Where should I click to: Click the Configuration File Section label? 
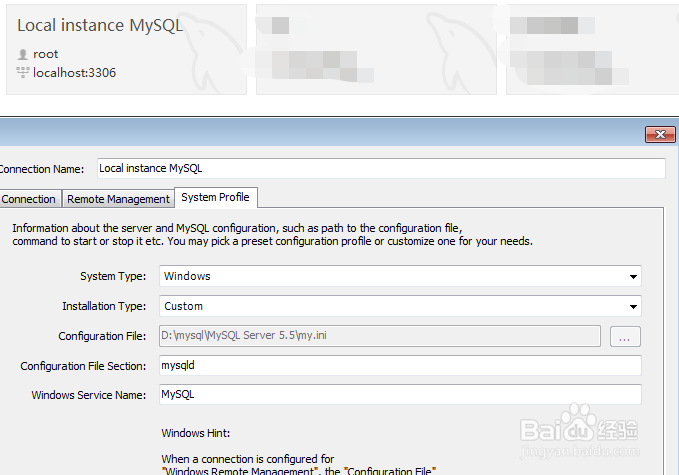click(x=83, y=366)
